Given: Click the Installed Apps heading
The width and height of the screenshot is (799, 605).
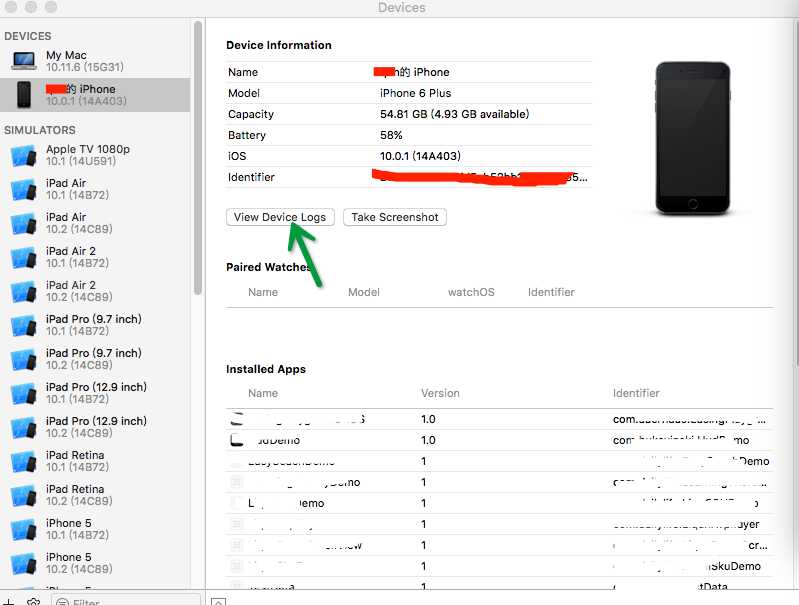Looking at the screenshot, I should [x=266, y=369].
